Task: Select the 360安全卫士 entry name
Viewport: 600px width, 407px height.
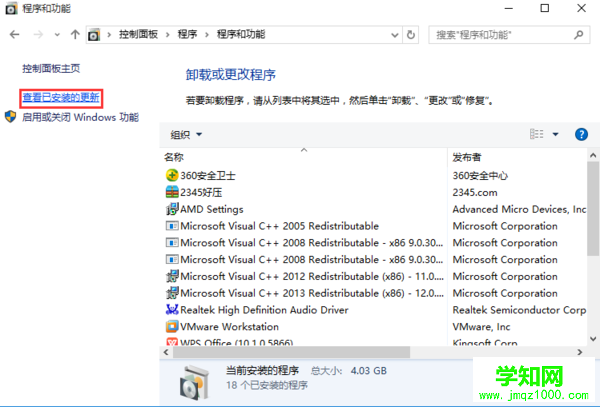Action: click(x=208, y=176)
